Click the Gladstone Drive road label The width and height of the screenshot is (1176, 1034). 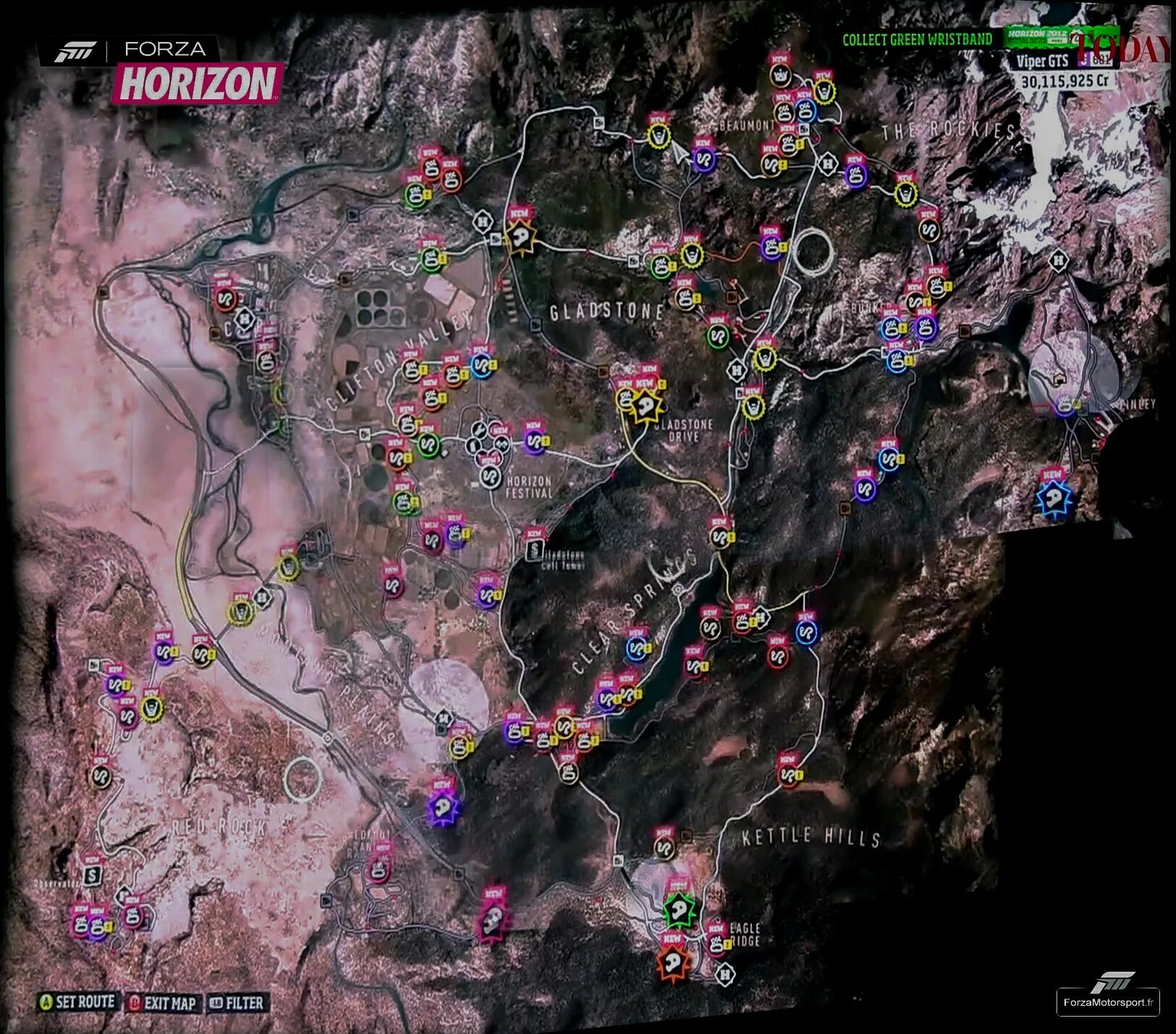(x=684, y=430)
